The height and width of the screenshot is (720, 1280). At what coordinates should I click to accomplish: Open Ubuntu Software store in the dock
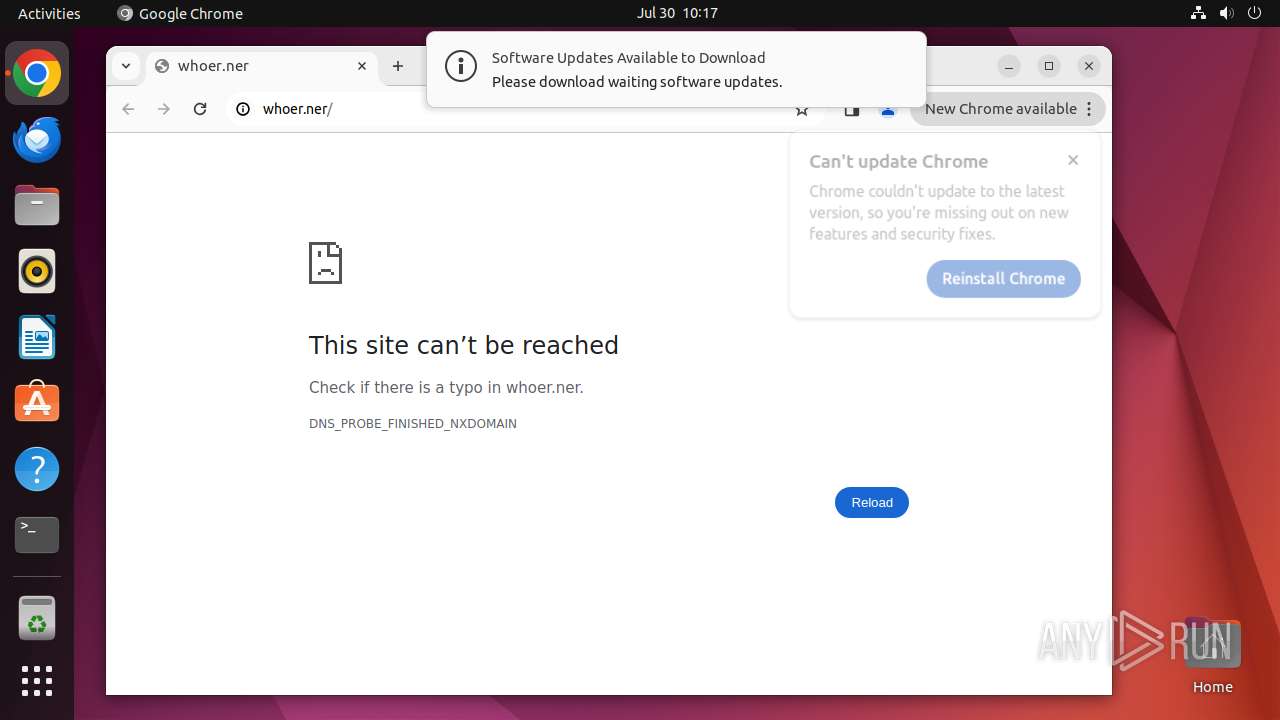tap(37, 403)
